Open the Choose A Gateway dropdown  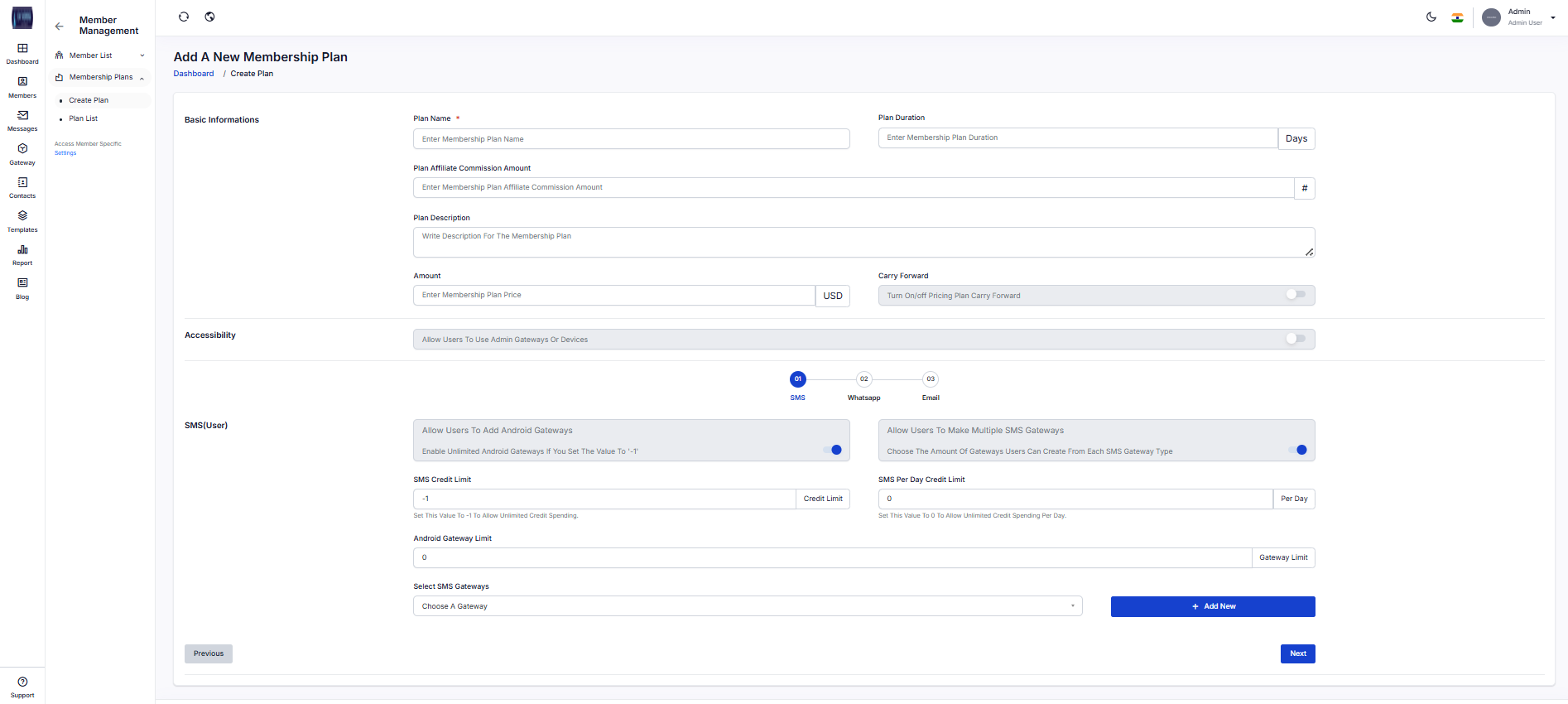(747, 606)
